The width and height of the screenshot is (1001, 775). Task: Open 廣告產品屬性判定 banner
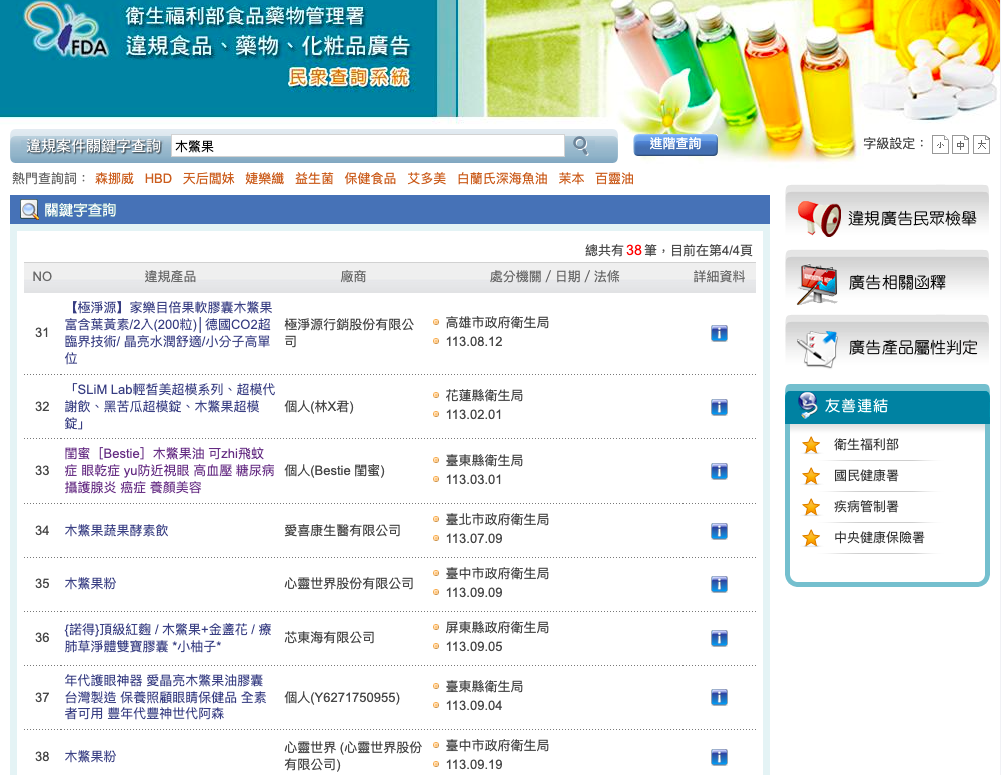click(887, 347)
